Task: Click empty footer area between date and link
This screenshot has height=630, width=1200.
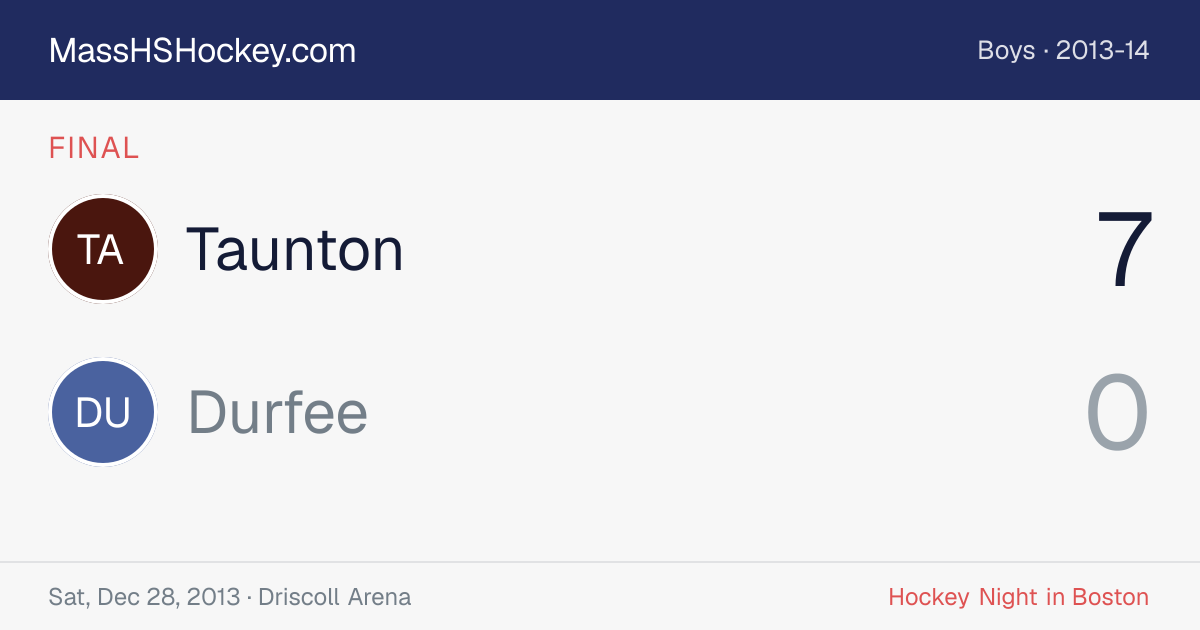Action: pyautogui.click(x=650, y=597)
